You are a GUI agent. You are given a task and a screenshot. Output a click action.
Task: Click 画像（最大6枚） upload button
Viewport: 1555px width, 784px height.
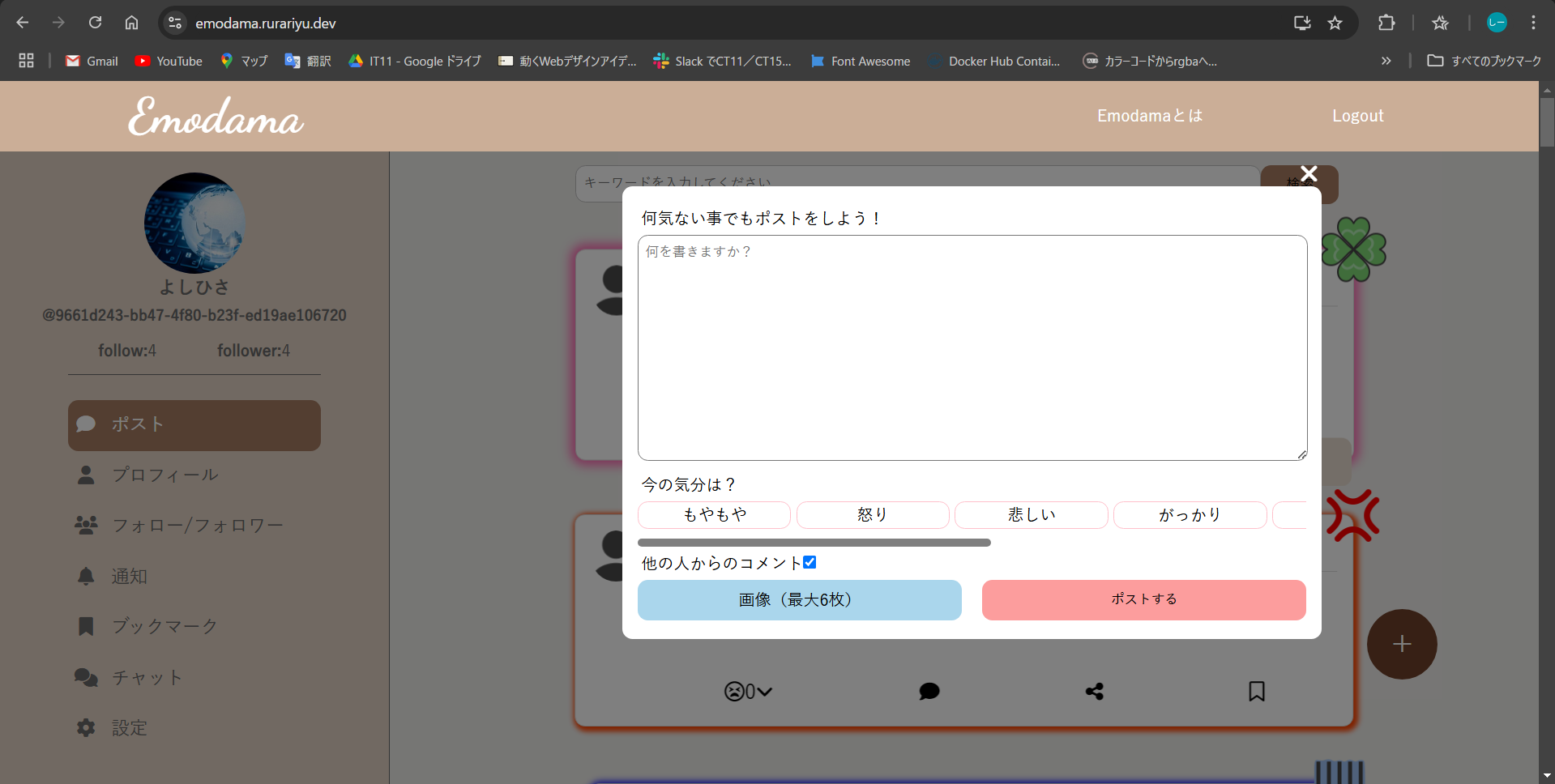point(799,599)
